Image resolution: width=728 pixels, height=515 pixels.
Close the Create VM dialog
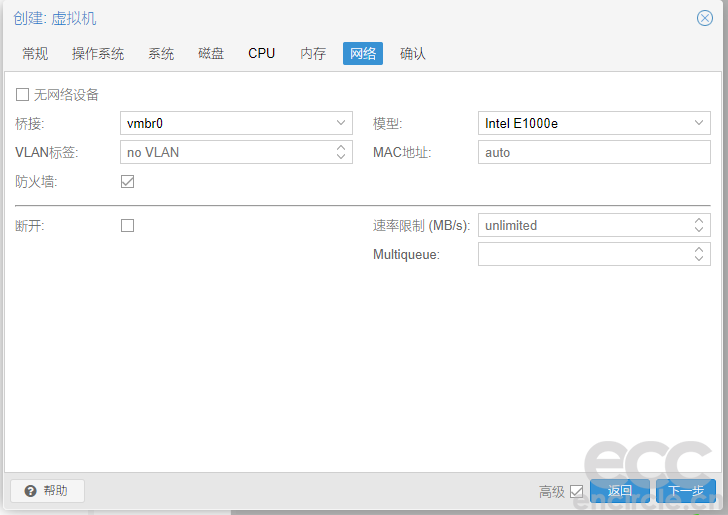[x=705, y=18]
